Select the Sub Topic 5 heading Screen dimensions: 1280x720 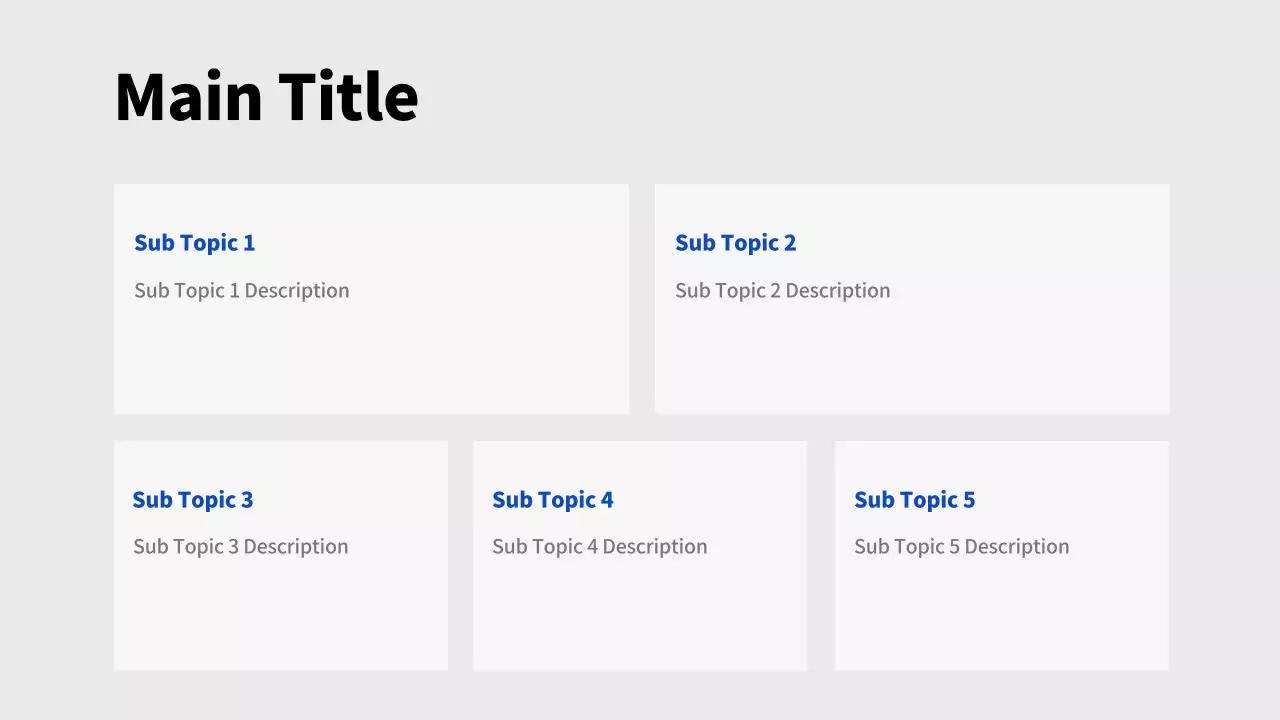pos(915,500)
